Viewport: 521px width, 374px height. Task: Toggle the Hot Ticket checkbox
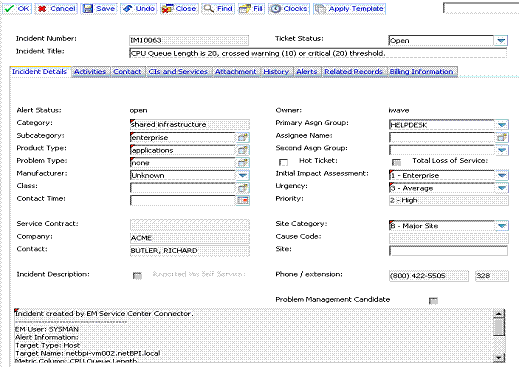283,162
